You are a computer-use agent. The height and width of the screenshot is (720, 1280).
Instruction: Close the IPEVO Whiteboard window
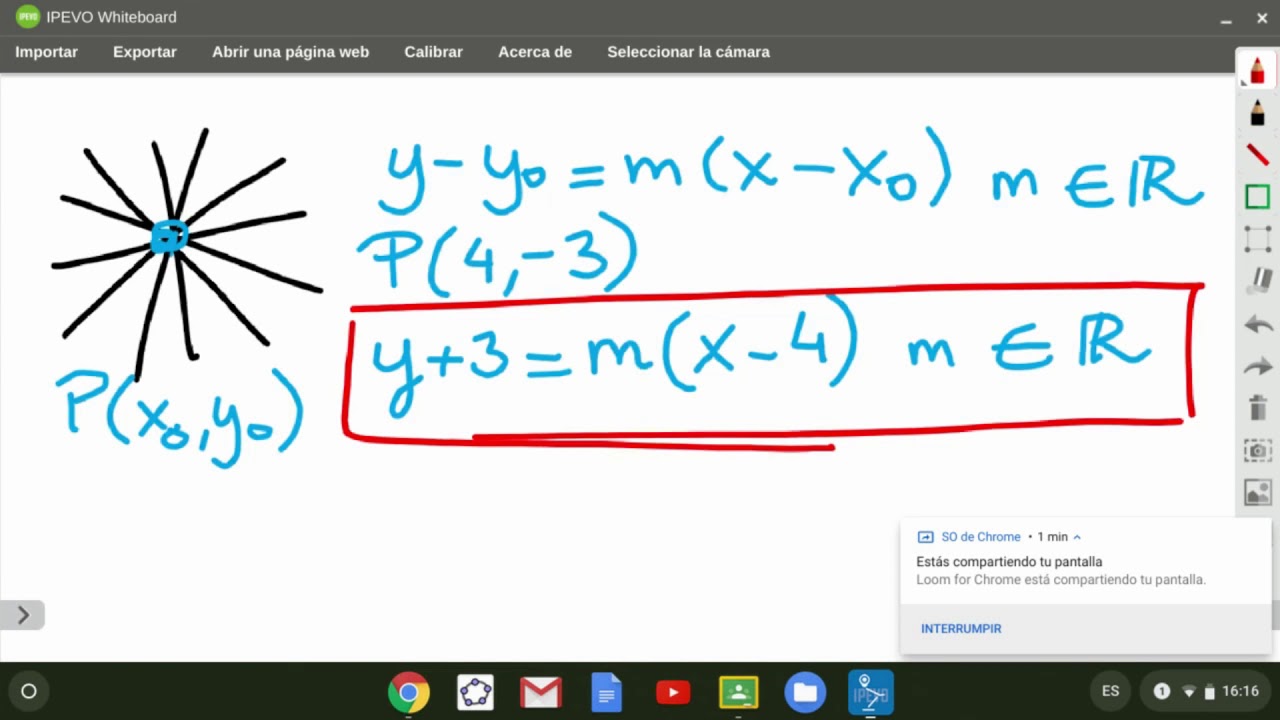(1262, 18)
